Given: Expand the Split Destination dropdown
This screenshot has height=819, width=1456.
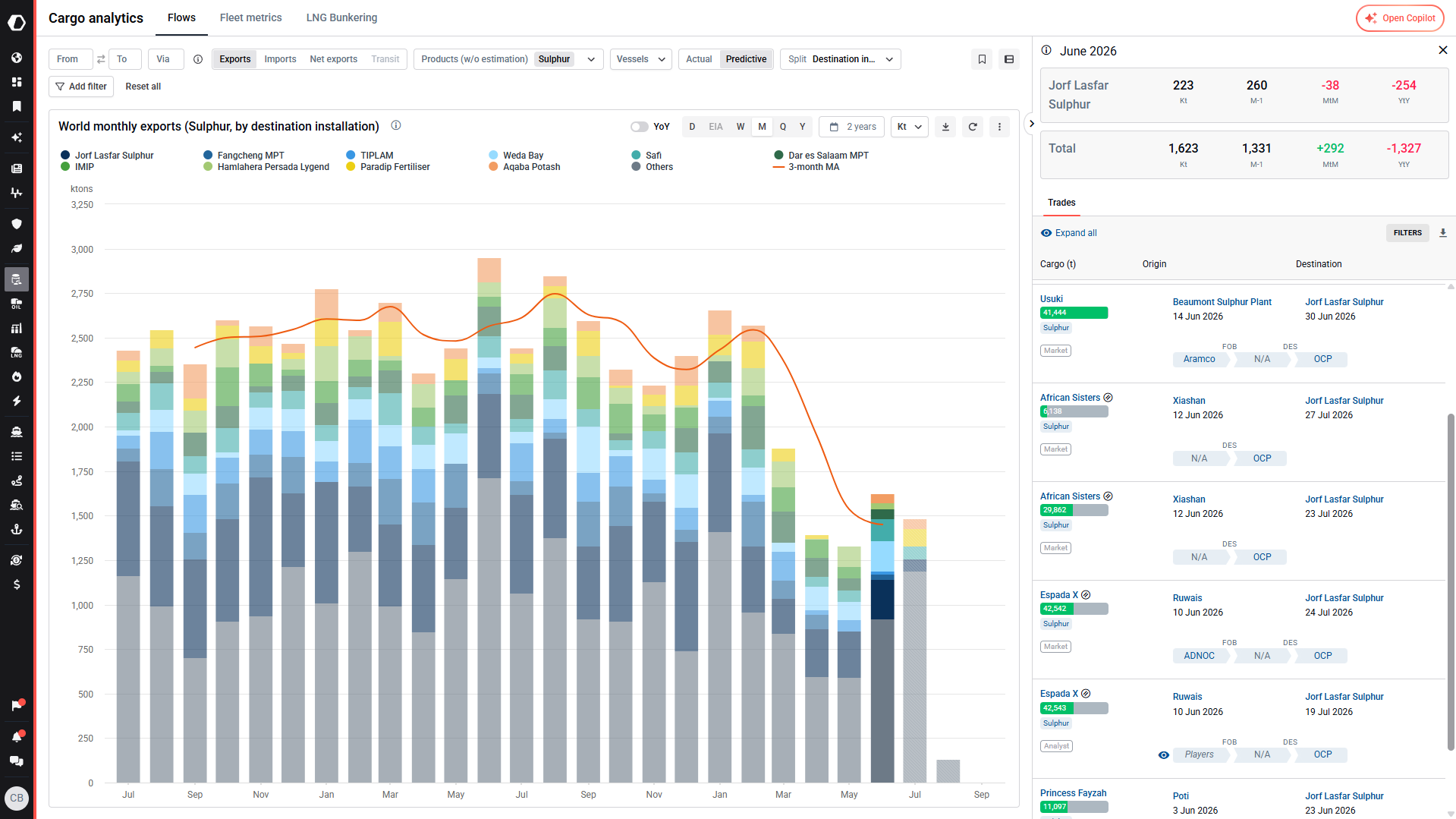Looking at the screenshot, I should click(x=841, y=59).
